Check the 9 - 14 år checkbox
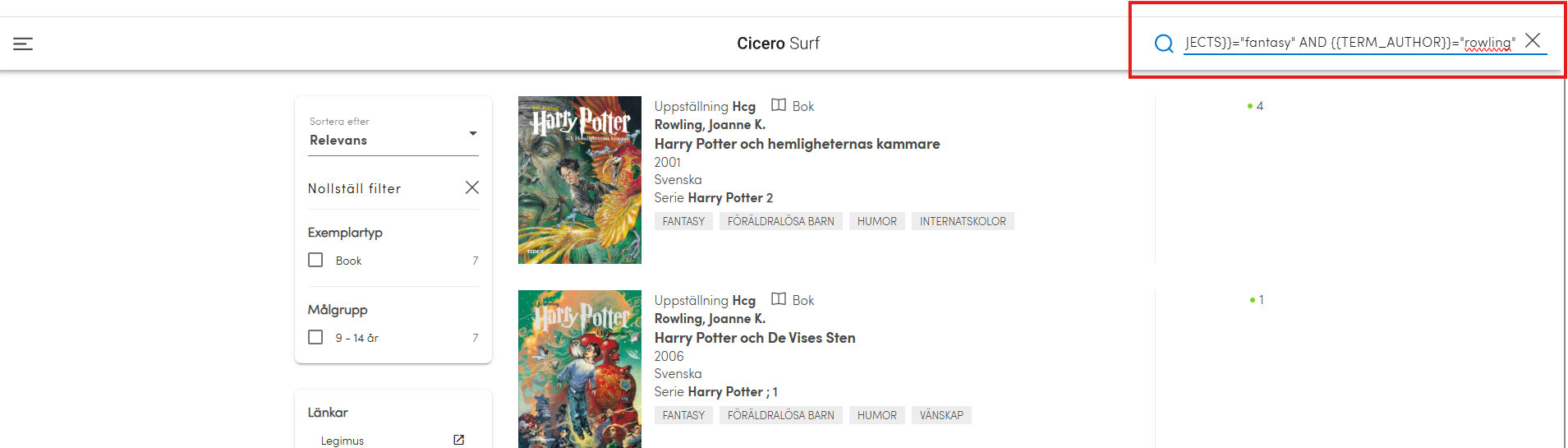 [315, 337]
